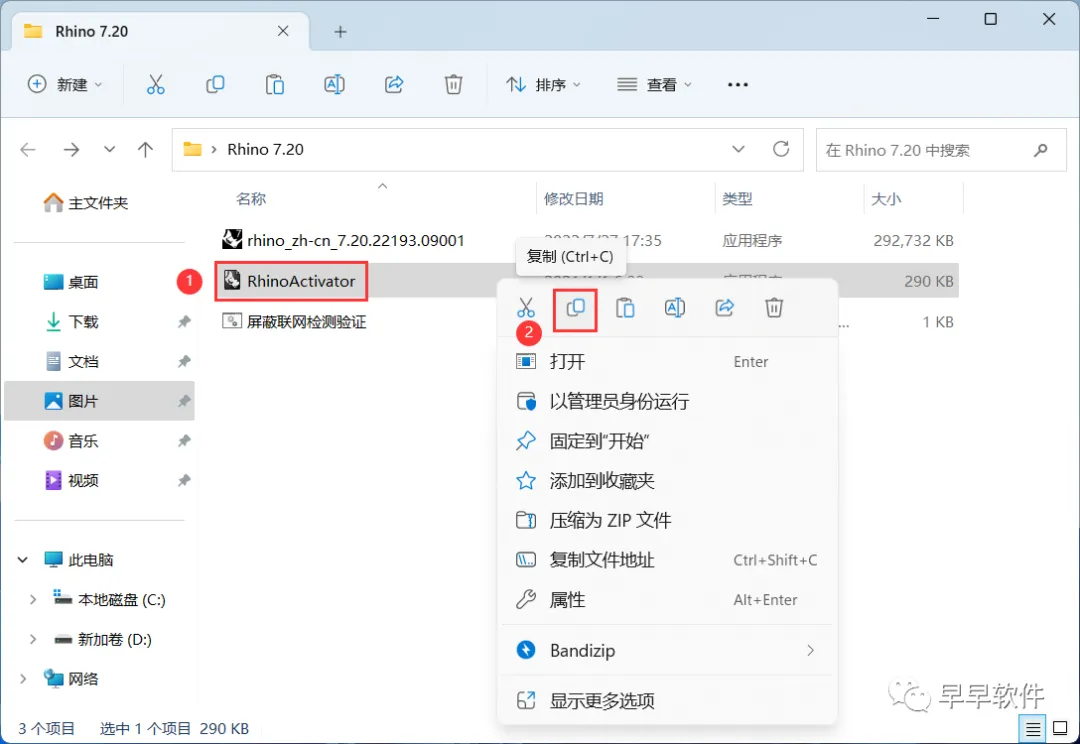Close the Rhino 7.20 tab
Screen dimensions: 1080x744
tap(283, 31)
